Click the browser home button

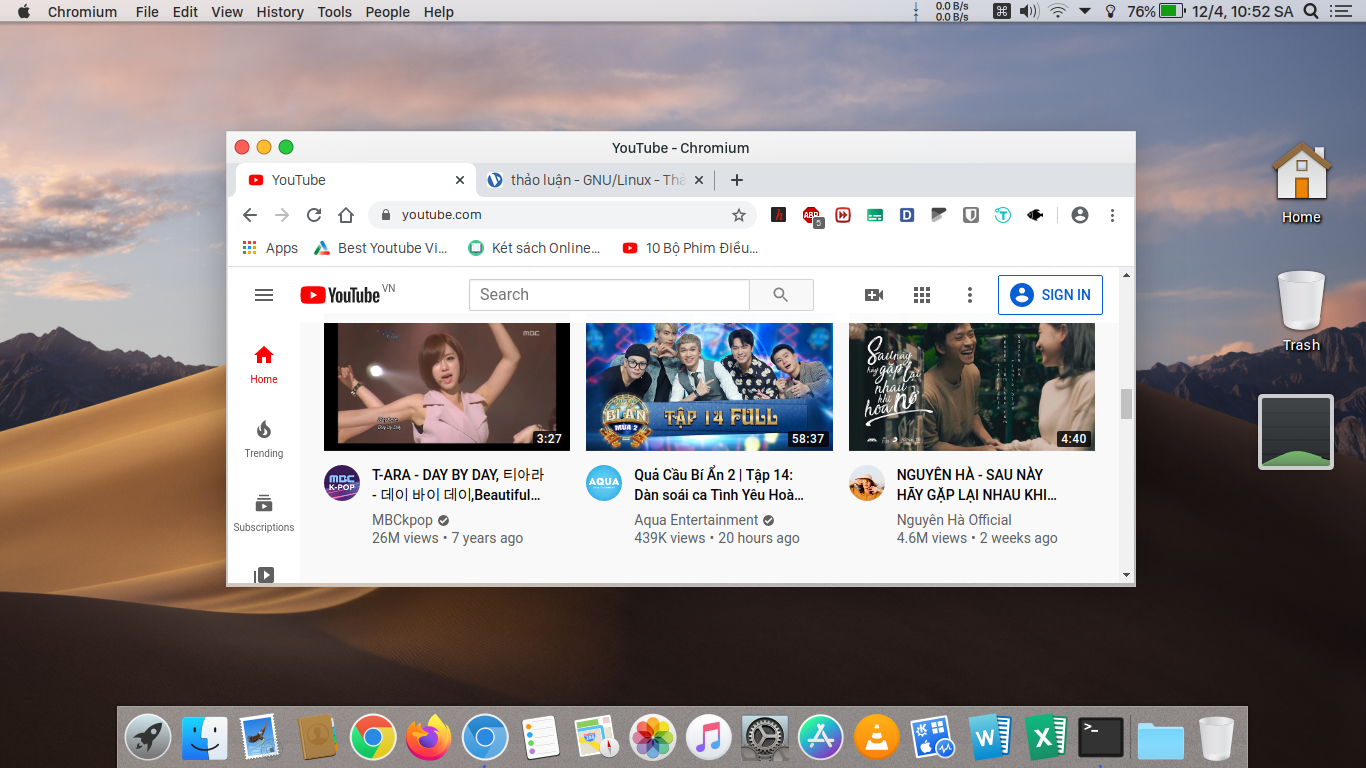point(346,215)
